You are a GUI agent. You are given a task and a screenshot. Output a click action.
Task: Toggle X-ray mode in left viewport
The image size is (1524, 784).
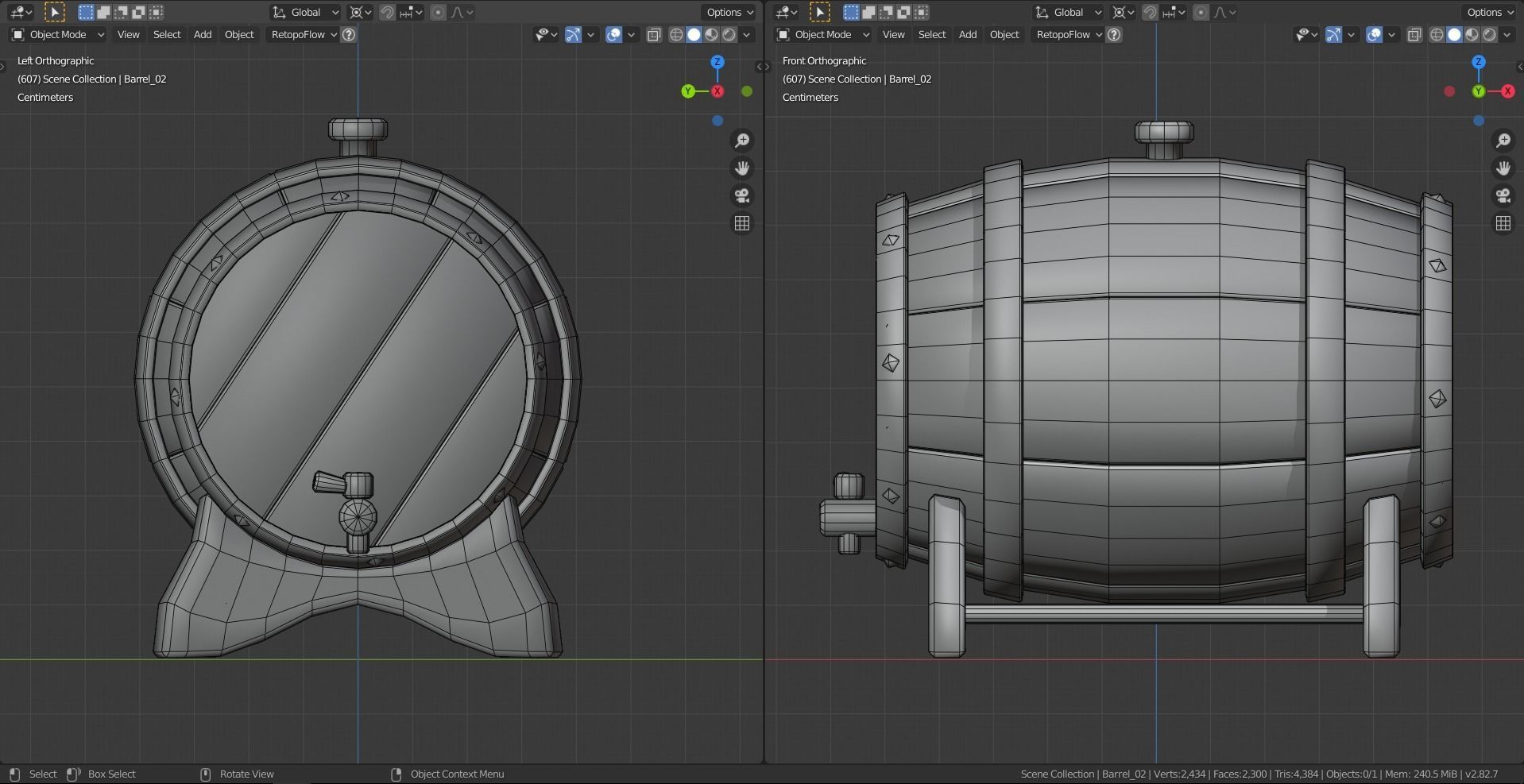[x=654, y=34]
